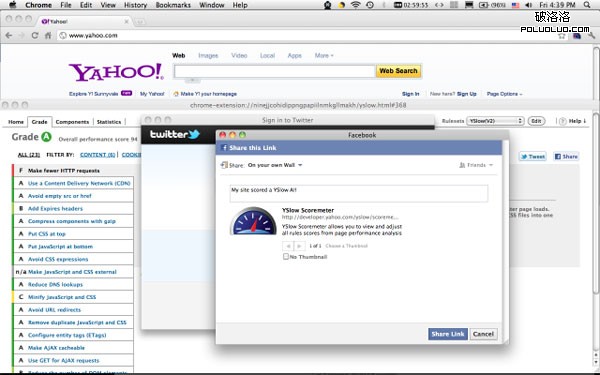Show the previous thumbnail arrow

coord(288,246)
